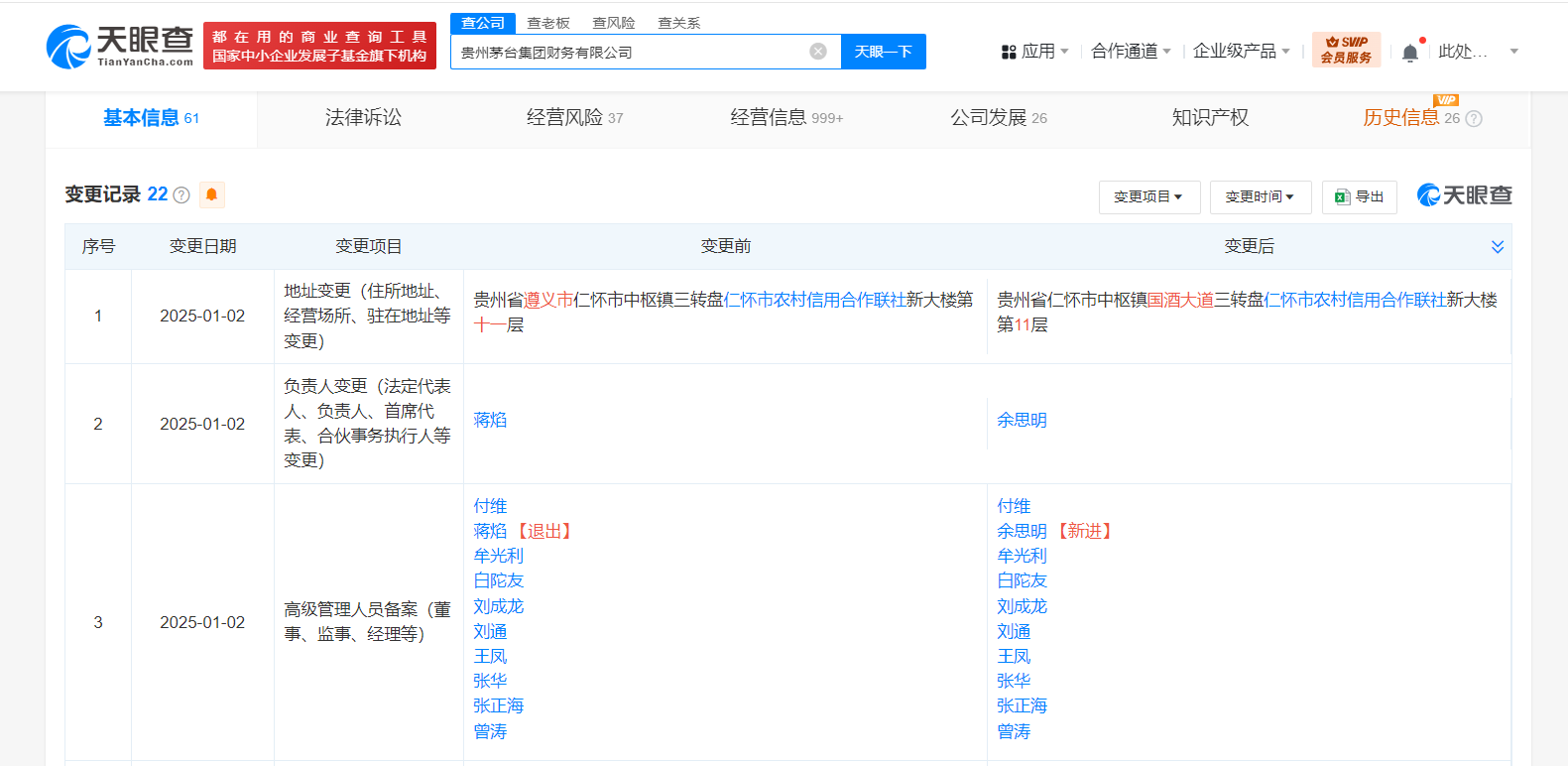Show help for history information tab
This screenshot has width=1568, height=766.
point(1474,119)
